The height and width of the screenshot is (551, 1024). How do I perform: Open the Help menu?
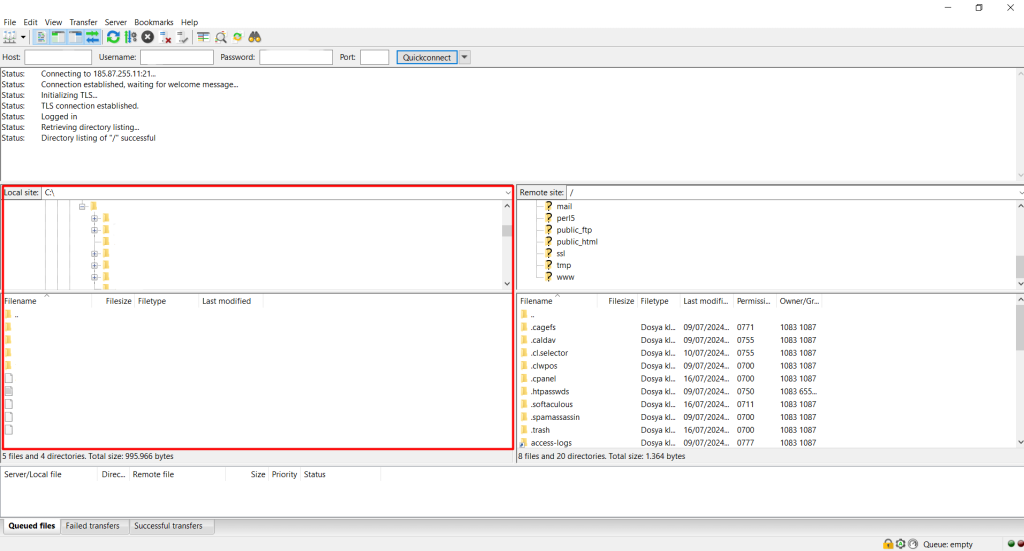189,22
